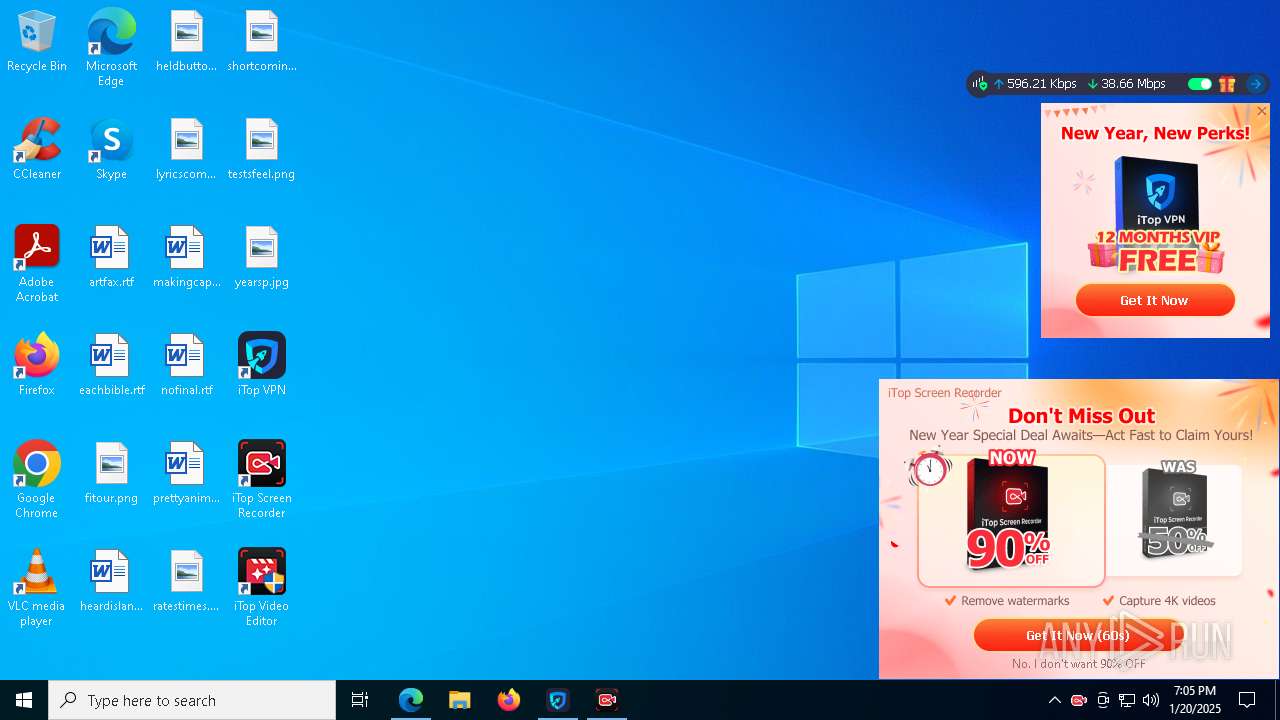Screen dimensions: 1280x720
Task: Select the iTop Screen Recorder desktop shortcut
Action: tap(261, 480)
